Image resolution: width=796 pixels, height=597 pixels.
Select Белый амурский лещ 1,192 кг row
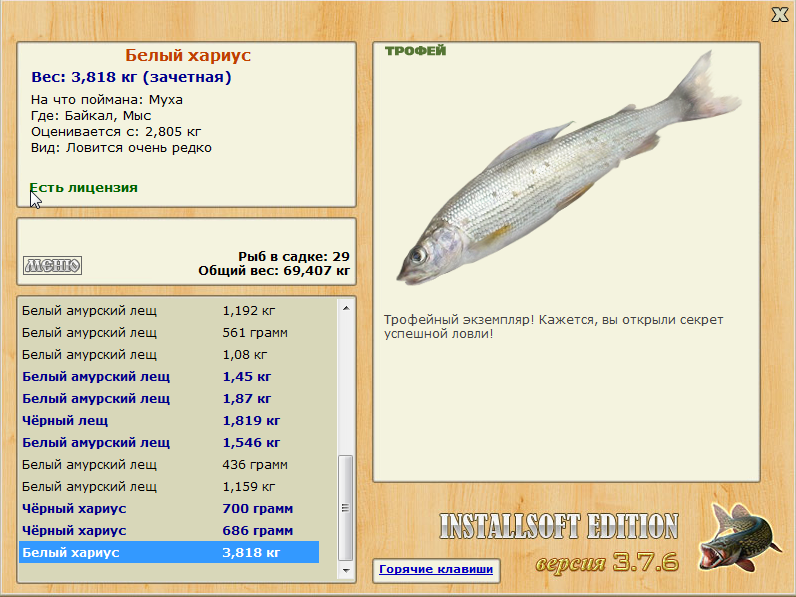point(169,311)
